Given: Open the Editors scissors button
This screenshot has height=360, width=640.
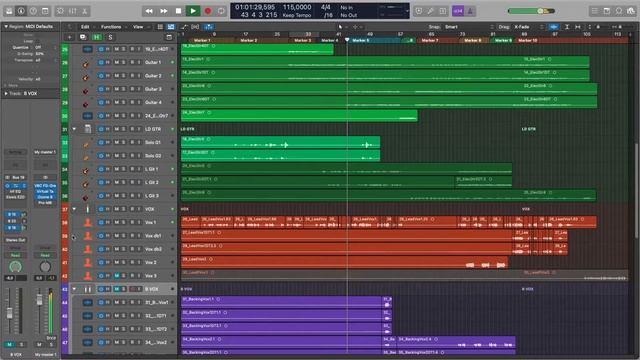Looking at the screenshot, I should [x=85, y=11].
